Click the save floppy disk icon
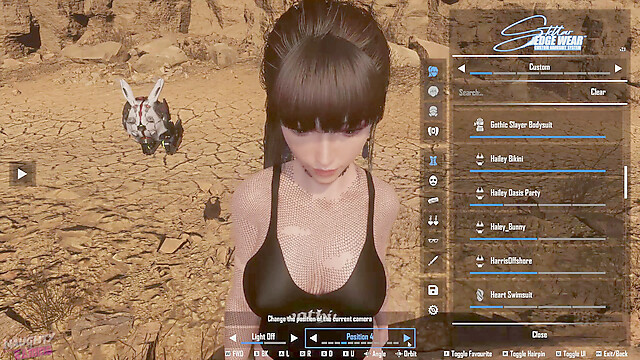The image size is (640, 360). click(x=433, y=290)
